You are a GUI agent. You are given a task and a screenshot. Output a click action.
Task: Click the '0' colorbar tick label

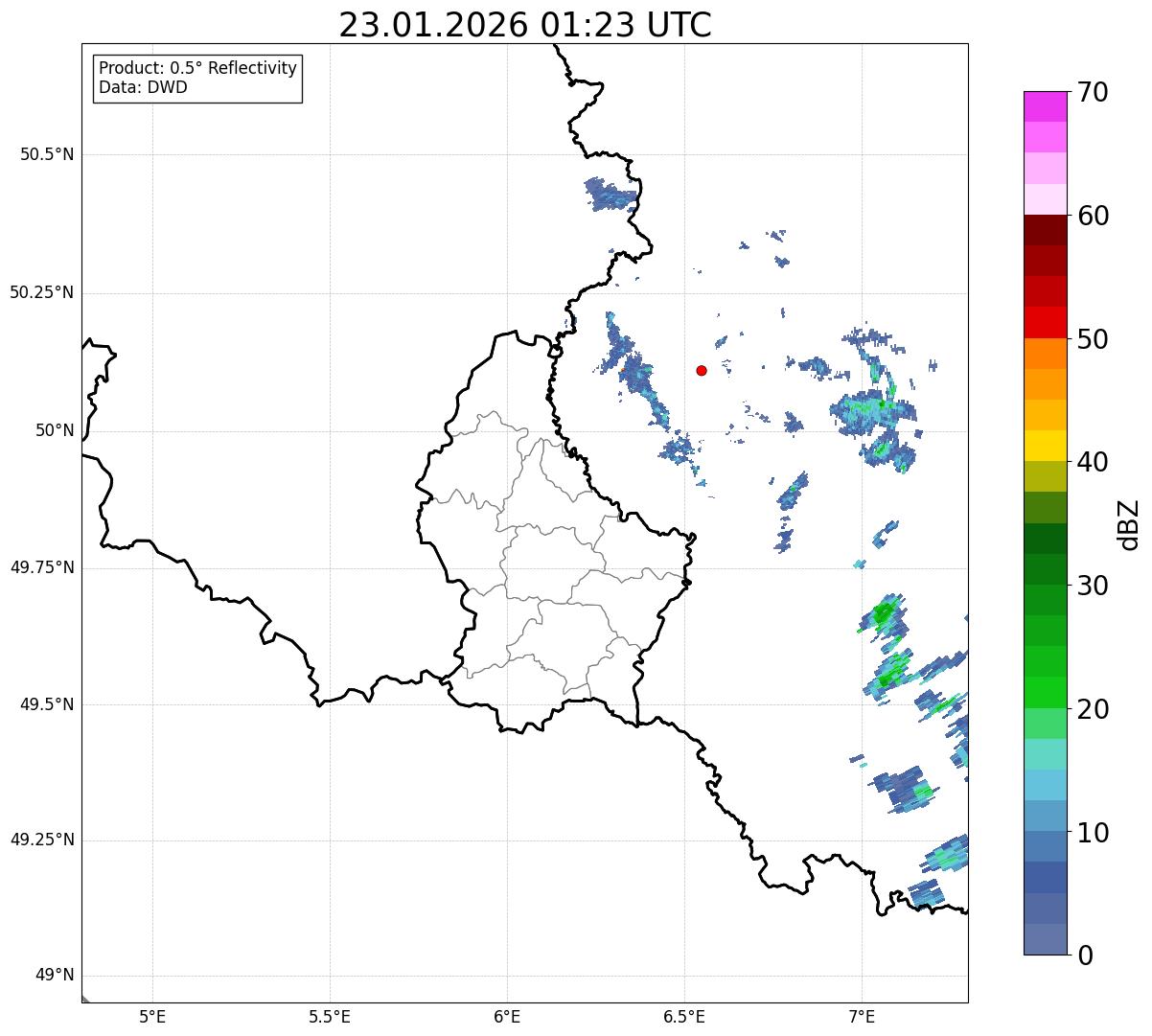(1083, 955)
